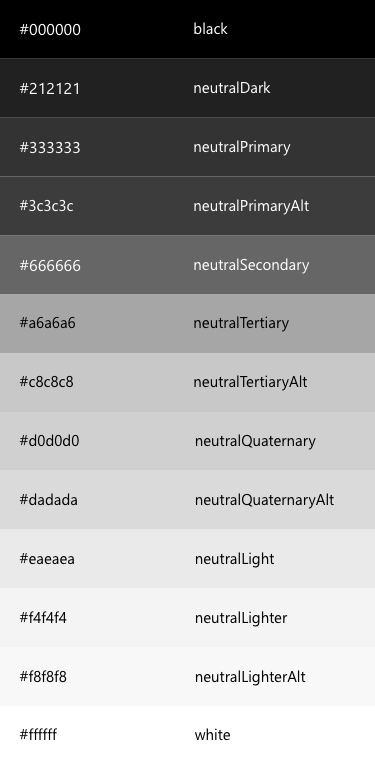Click the neutralLighter color row

[x=188, y=617]
